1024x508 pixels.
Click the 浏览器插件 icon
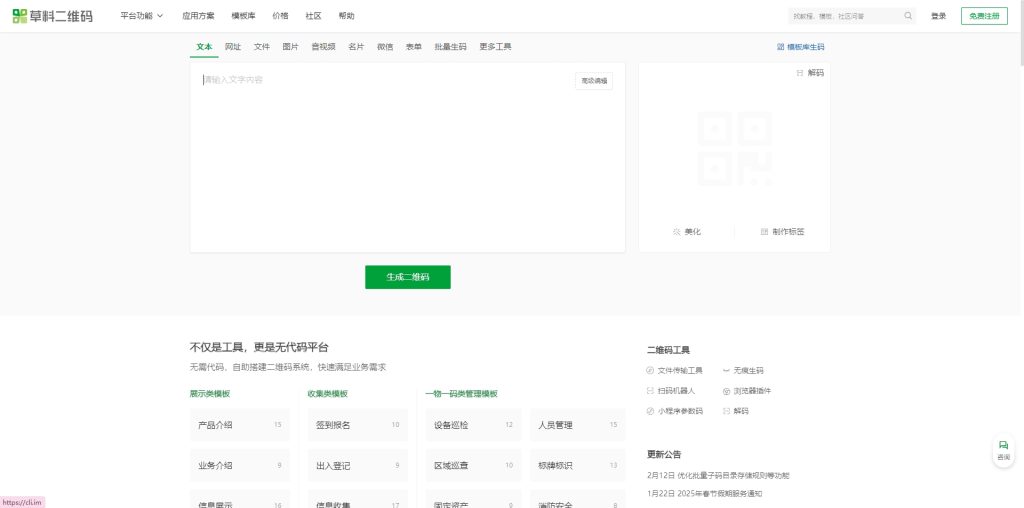pyautogui.click(x=726, y=391)
